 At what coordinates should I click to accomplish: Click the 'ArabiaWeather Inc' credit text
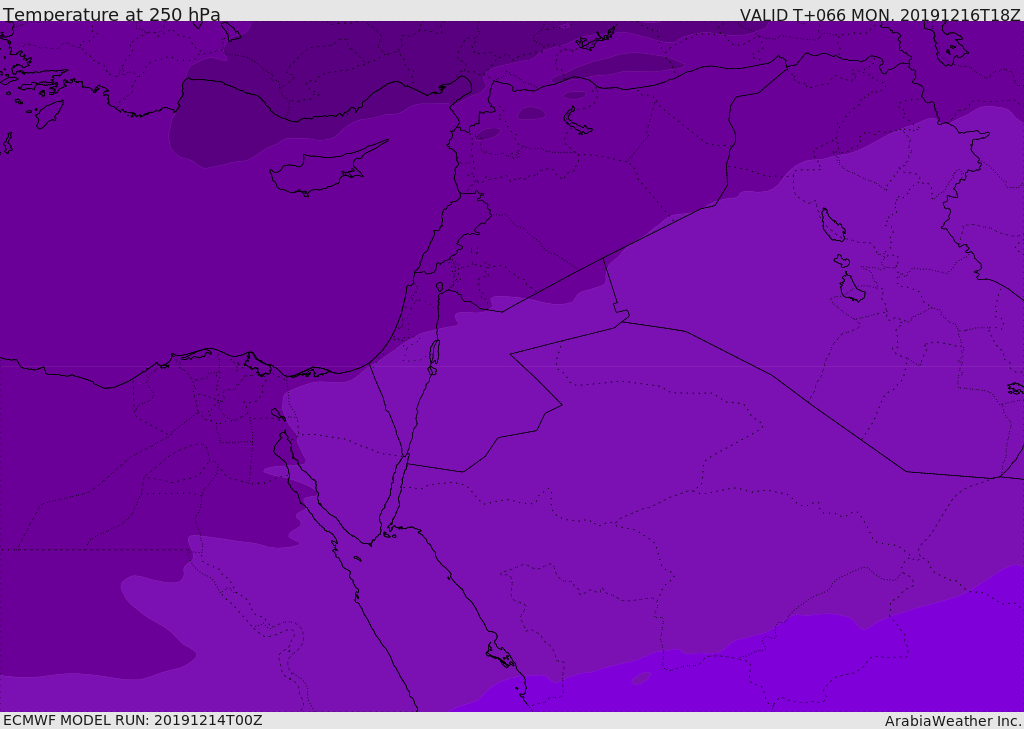(952, 721)
